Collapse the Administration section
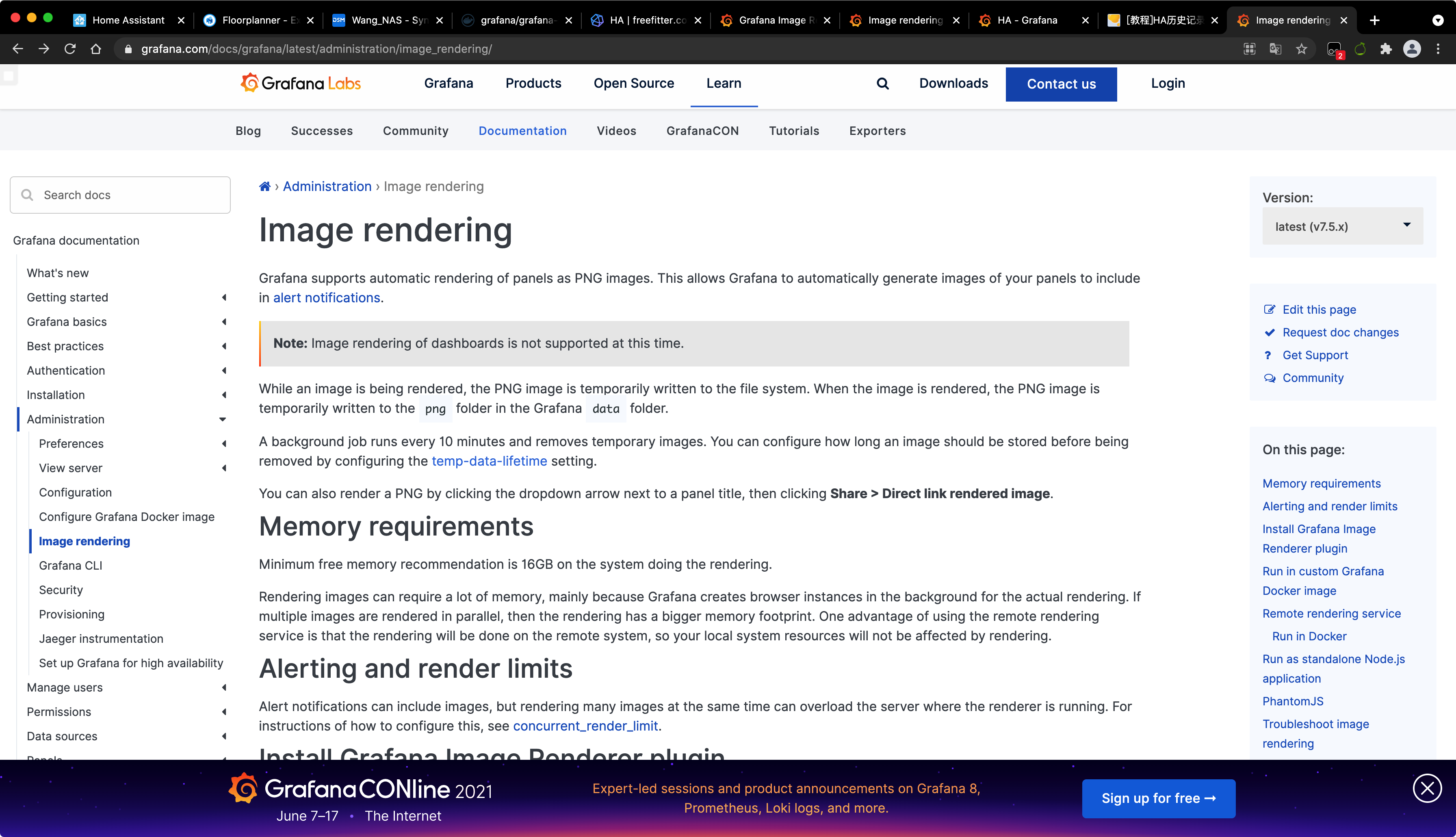1456x837 pixels. 222,419
